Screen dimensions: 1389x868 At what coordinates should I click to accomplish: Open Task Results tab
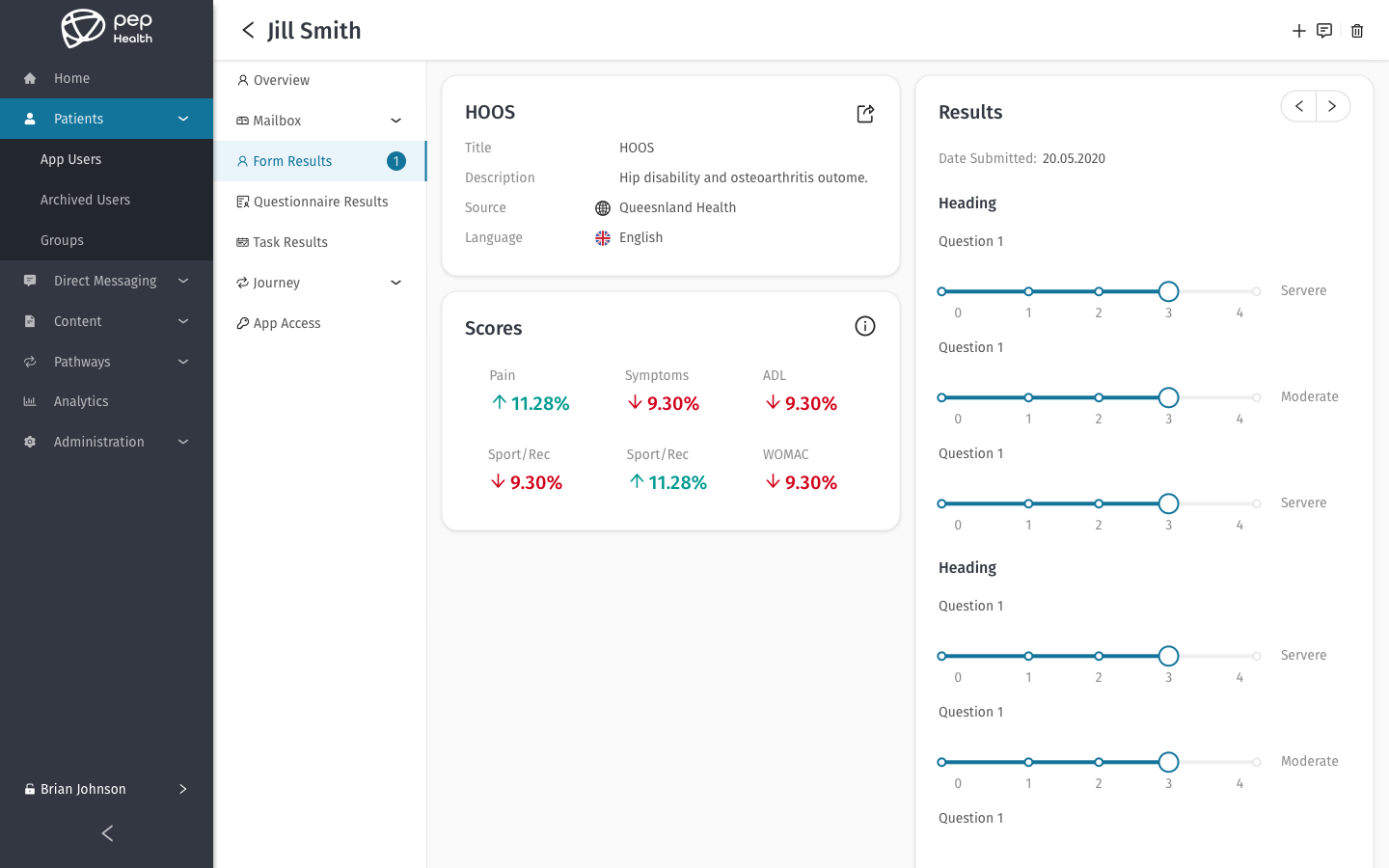coord(320,242)
